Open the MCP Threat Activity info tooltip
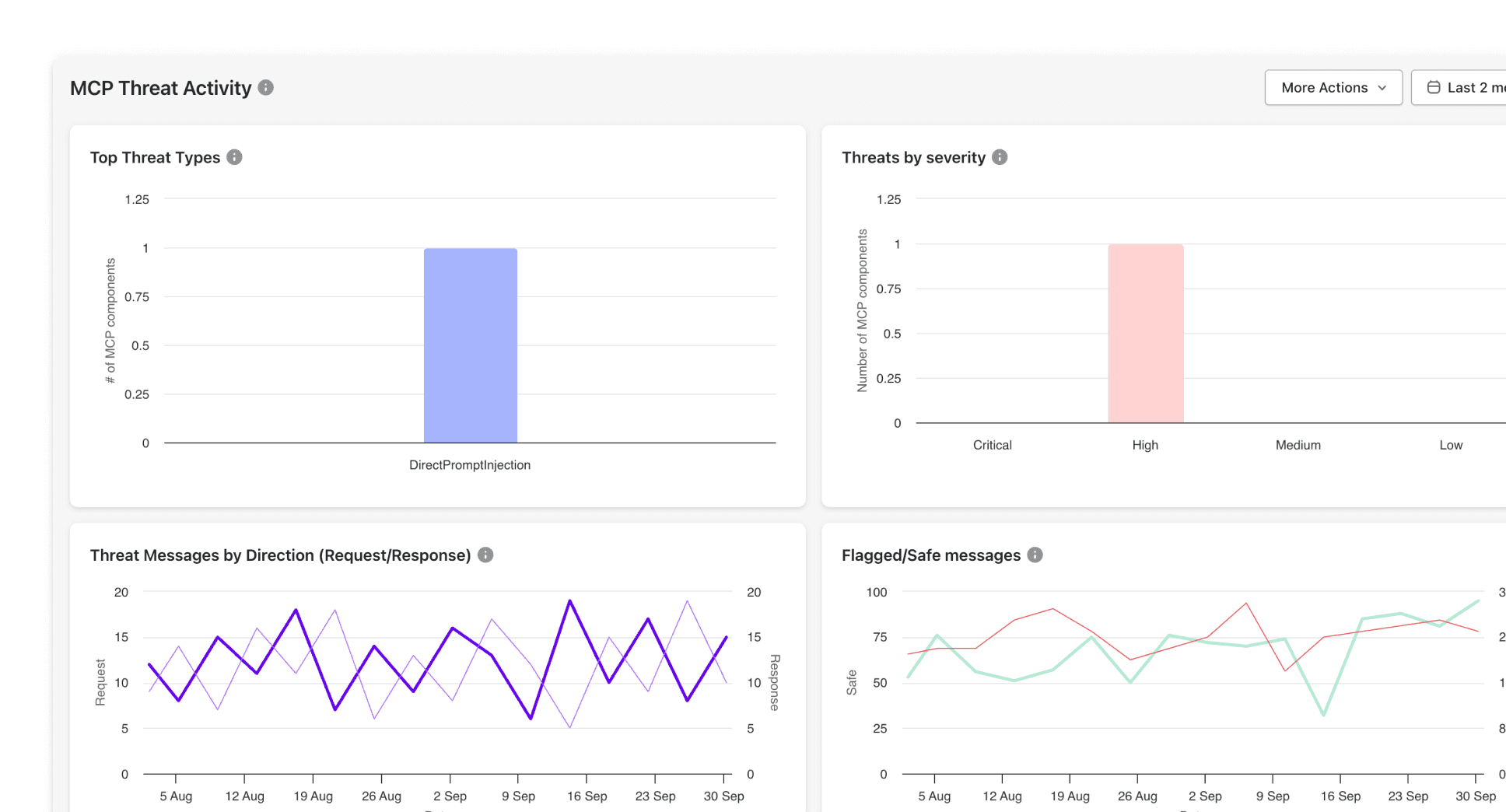This screenshot has height=812, width=1506. 264,88
